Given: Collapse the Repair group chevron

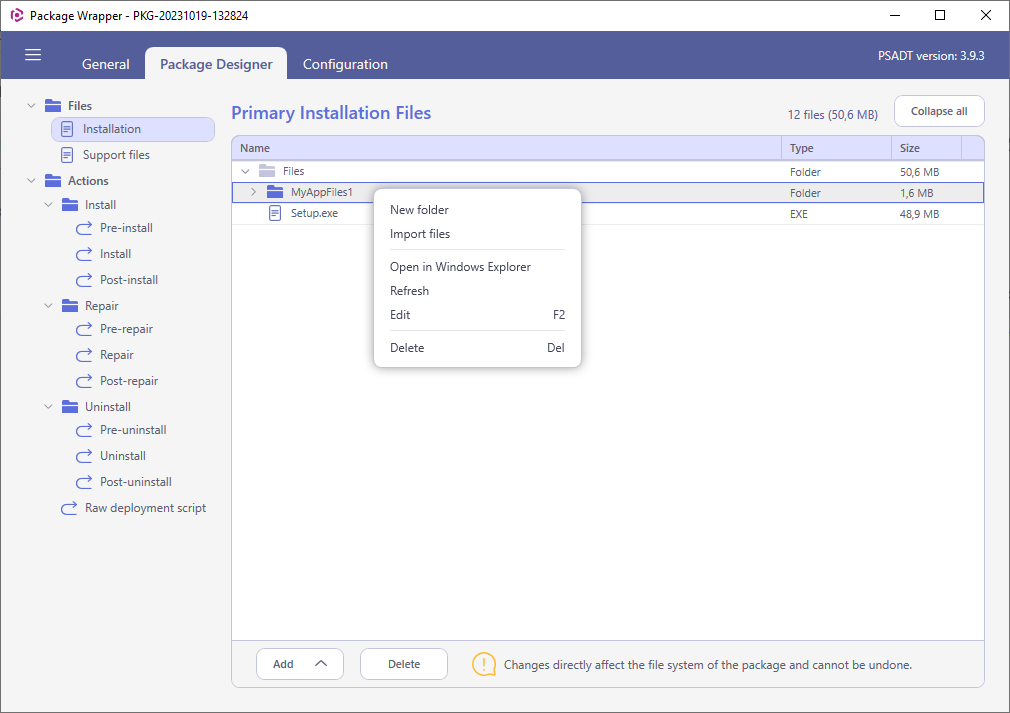Looking at the screenshot, I should pos(48,306).
